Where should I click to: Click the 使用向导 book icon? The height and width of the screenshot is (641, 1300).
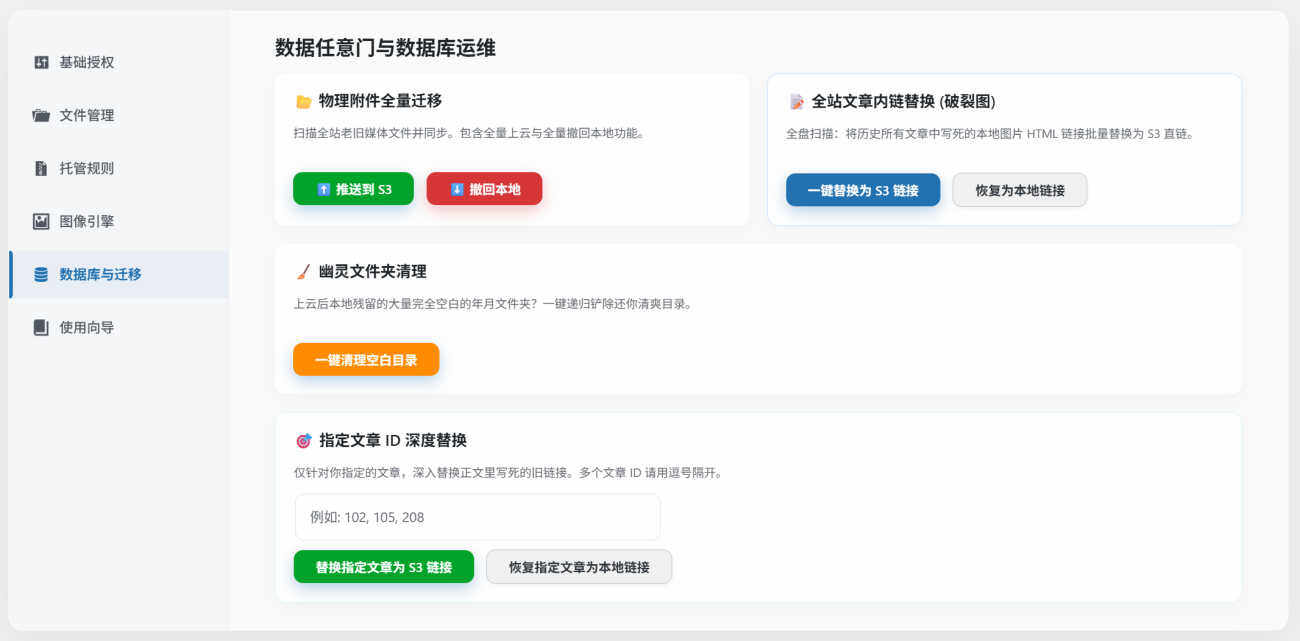coord(41,327)
